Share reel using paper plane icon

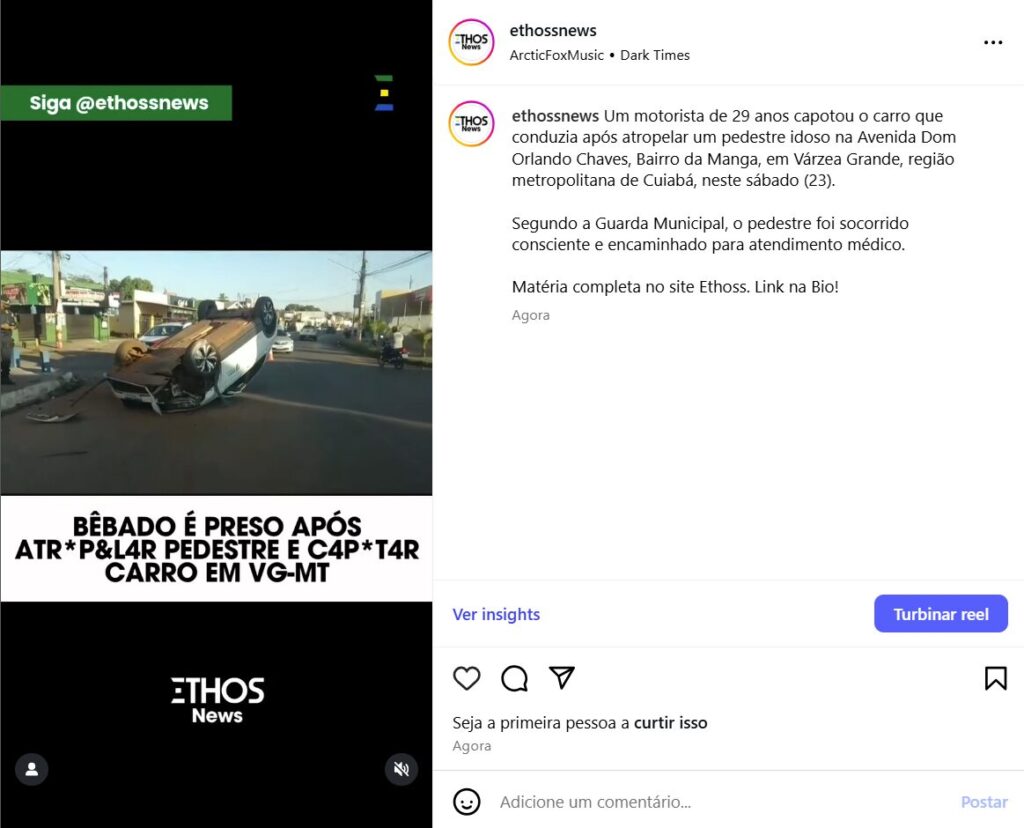pos(562,677)
